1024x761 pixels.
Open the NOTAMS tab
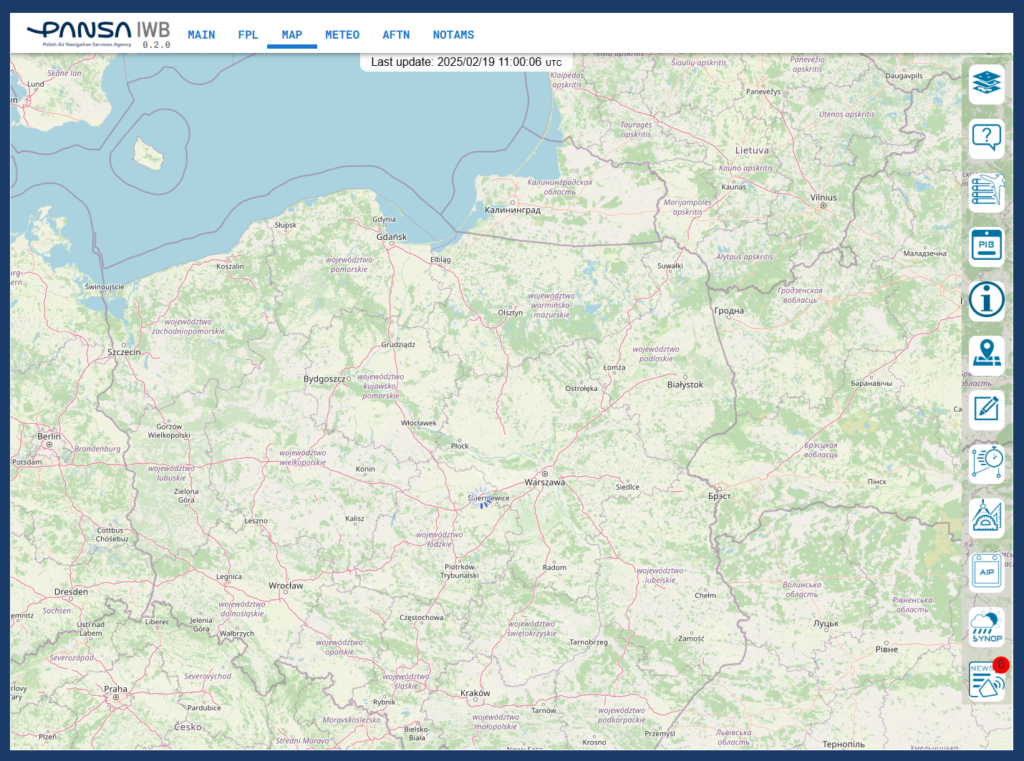click(453, 35)
